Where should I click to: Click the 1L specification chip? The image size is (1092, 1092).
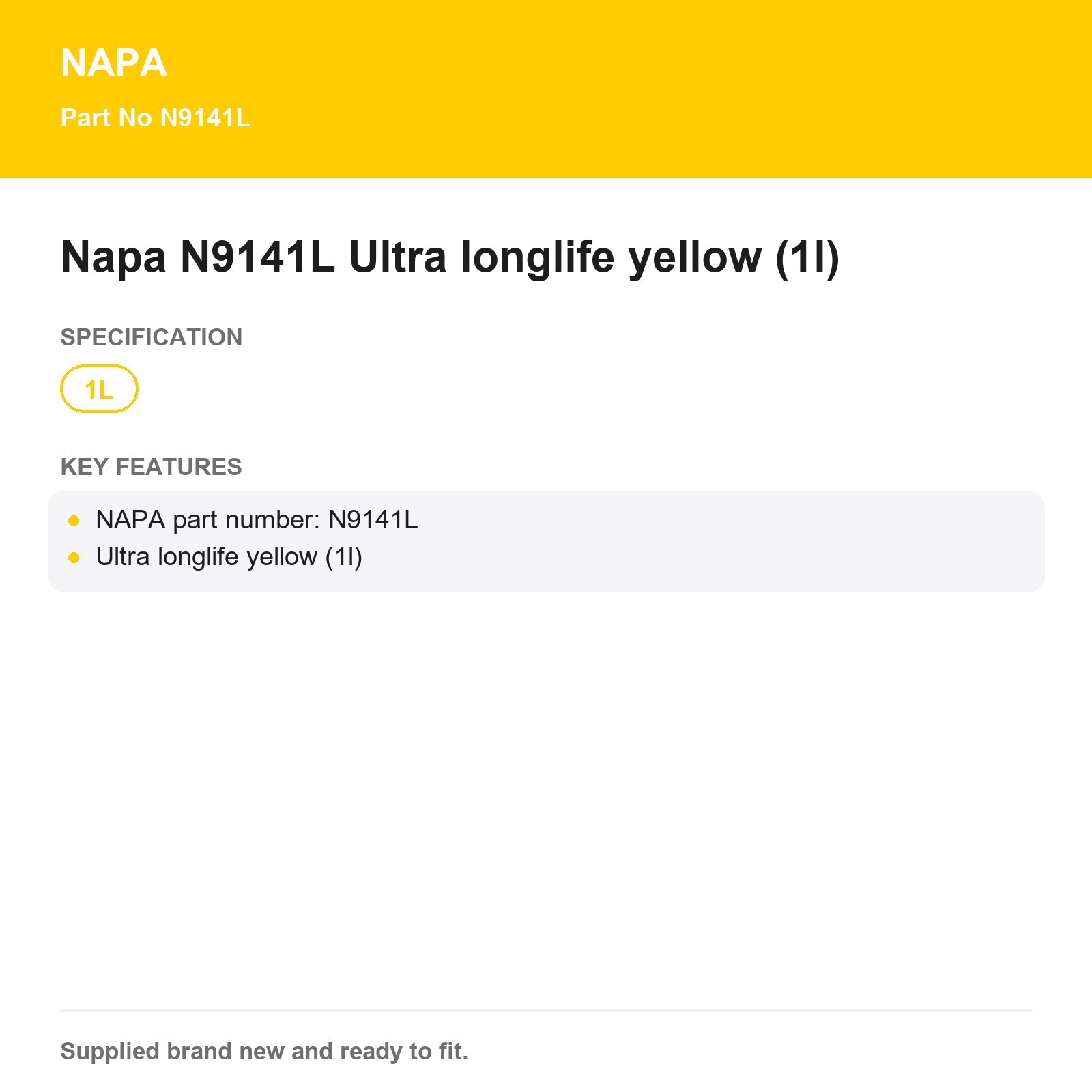coord(99,389)
